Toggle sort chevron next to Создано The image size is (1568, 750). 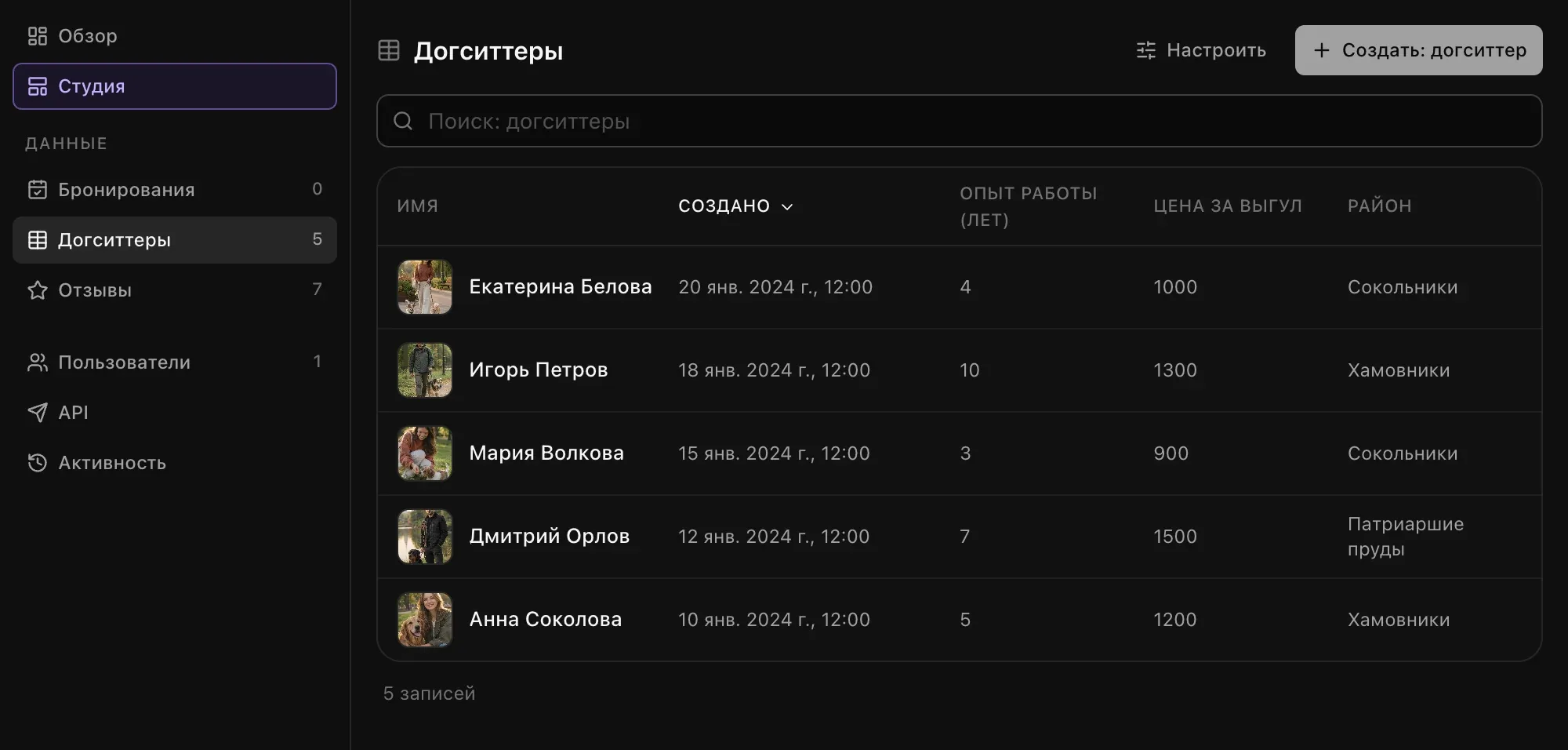(788, 206)
